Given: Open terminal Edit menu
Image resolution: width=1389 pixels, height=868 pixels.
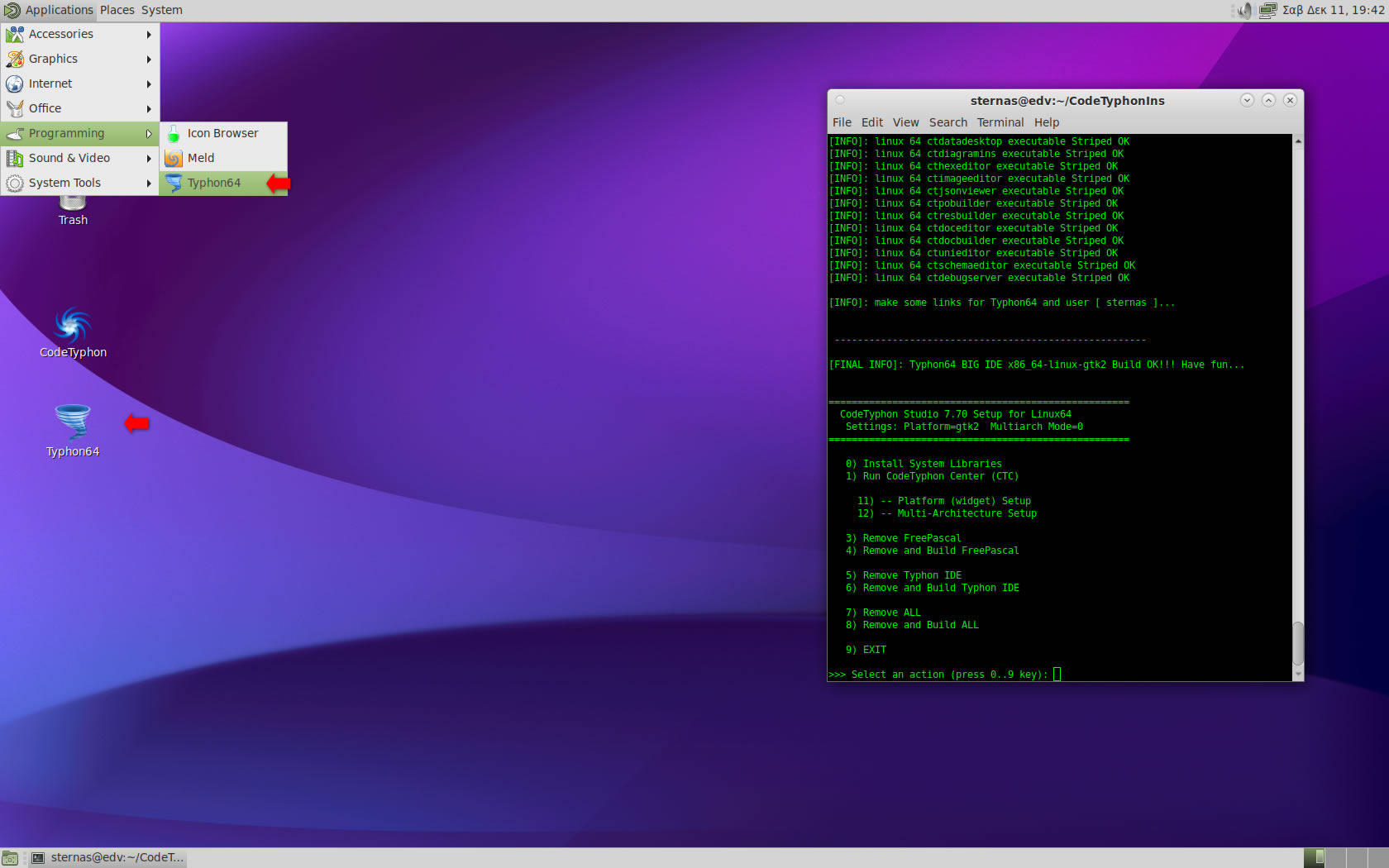Looking at the screenshot, I should (872, 122).
